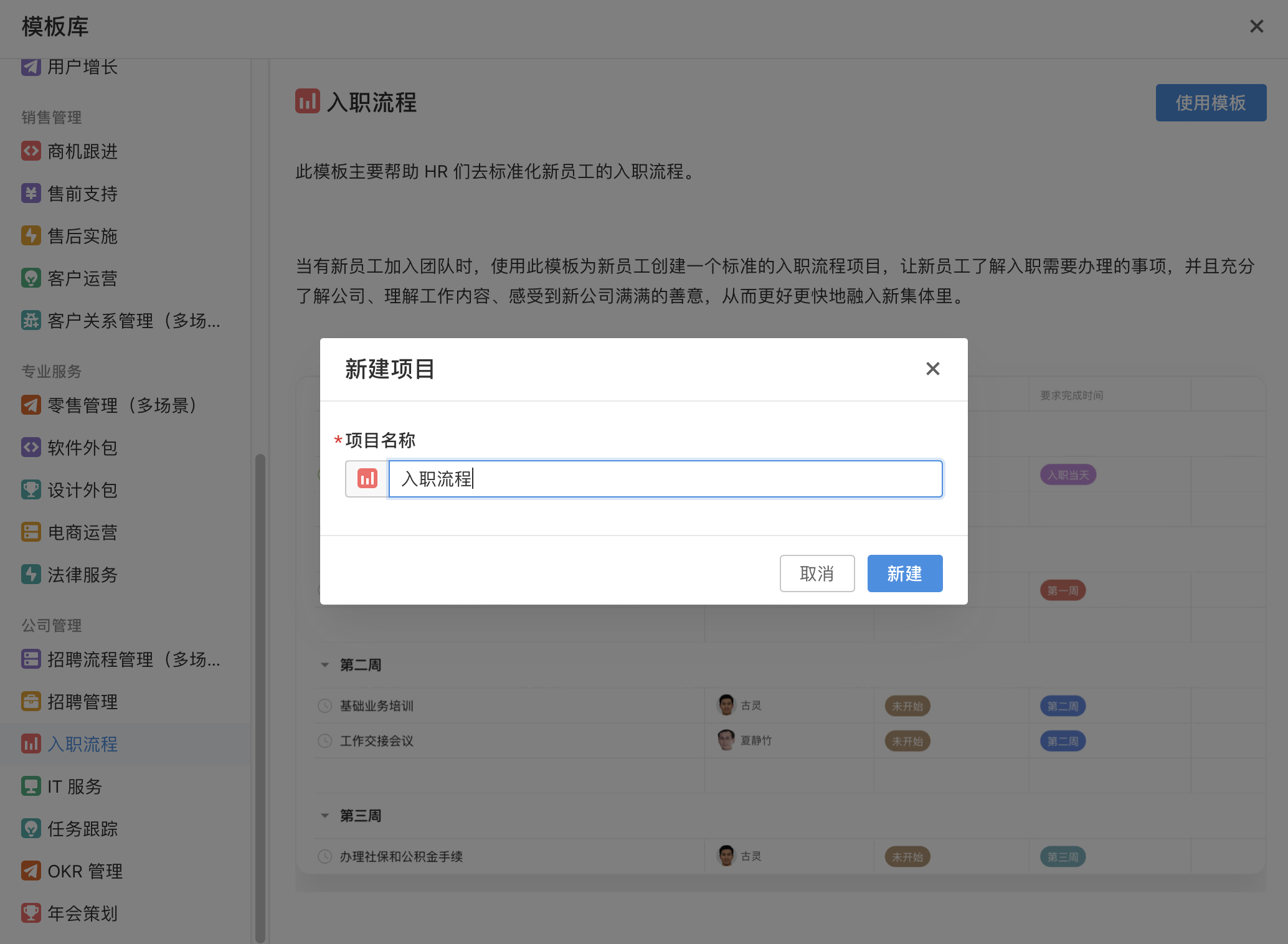Image resolution: width=1288 pixels, height=944 pixels.
Task: Click clock icon of 办理社保和公积金手续
Action: click(x=324, y=856)
